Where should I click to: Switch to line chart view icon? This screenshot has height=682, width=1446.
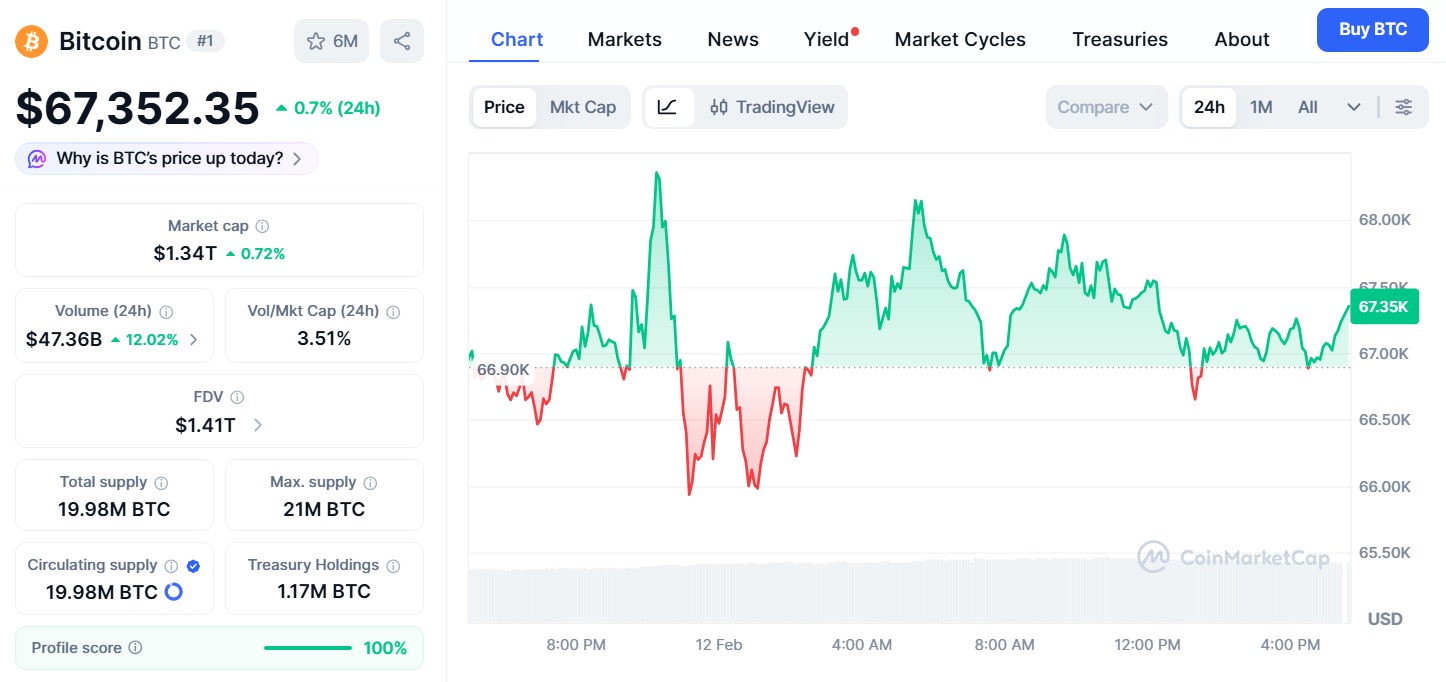coord(668,107)
